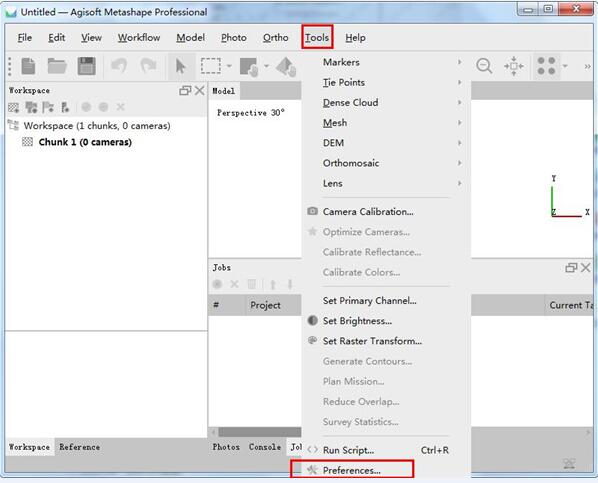Viewport: 598px width, 483px height.
Task: Open the Model menu
Action: [x=190, y=38]
